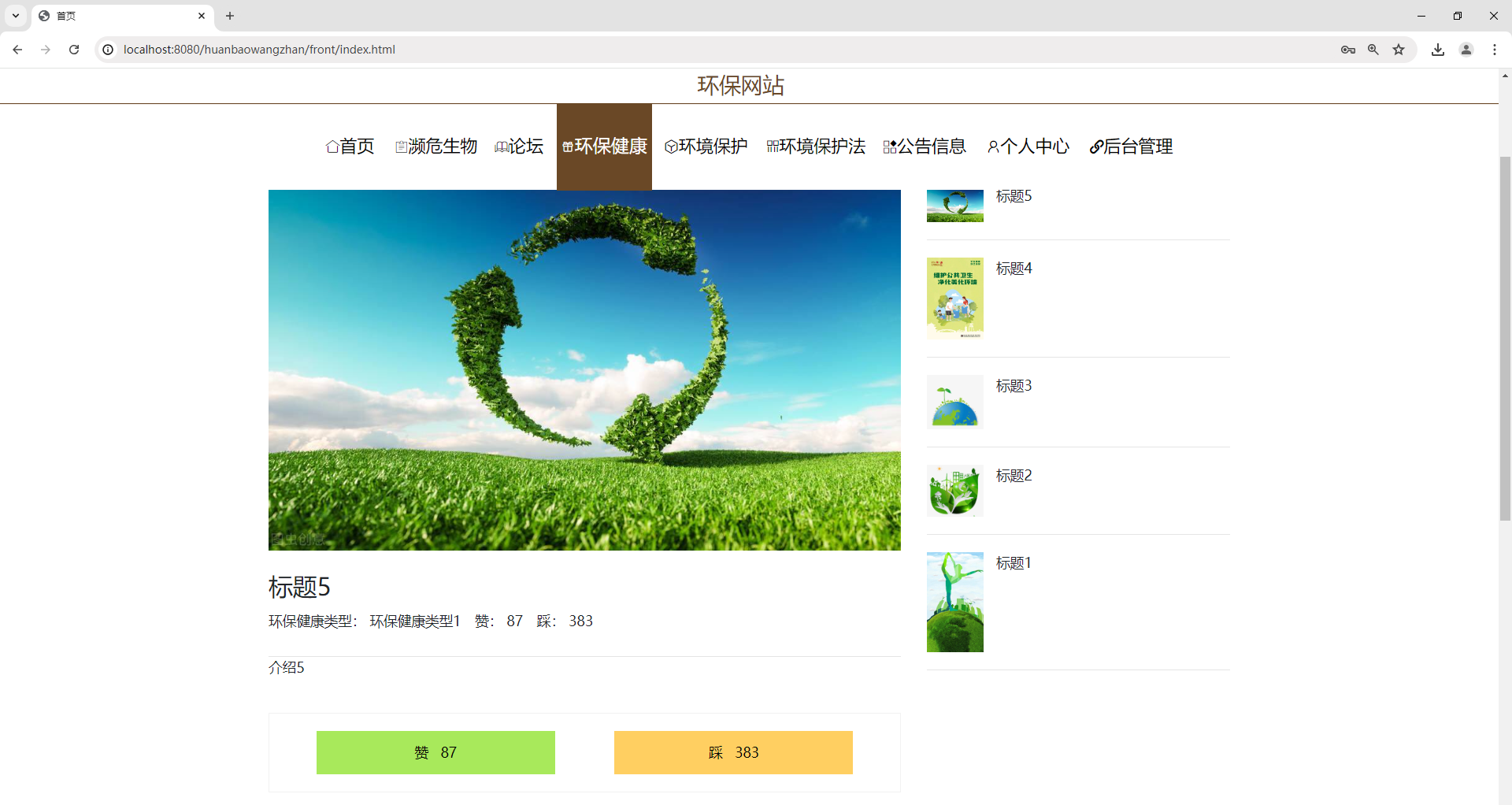Click the shield icon beside 环境保护

670,147
